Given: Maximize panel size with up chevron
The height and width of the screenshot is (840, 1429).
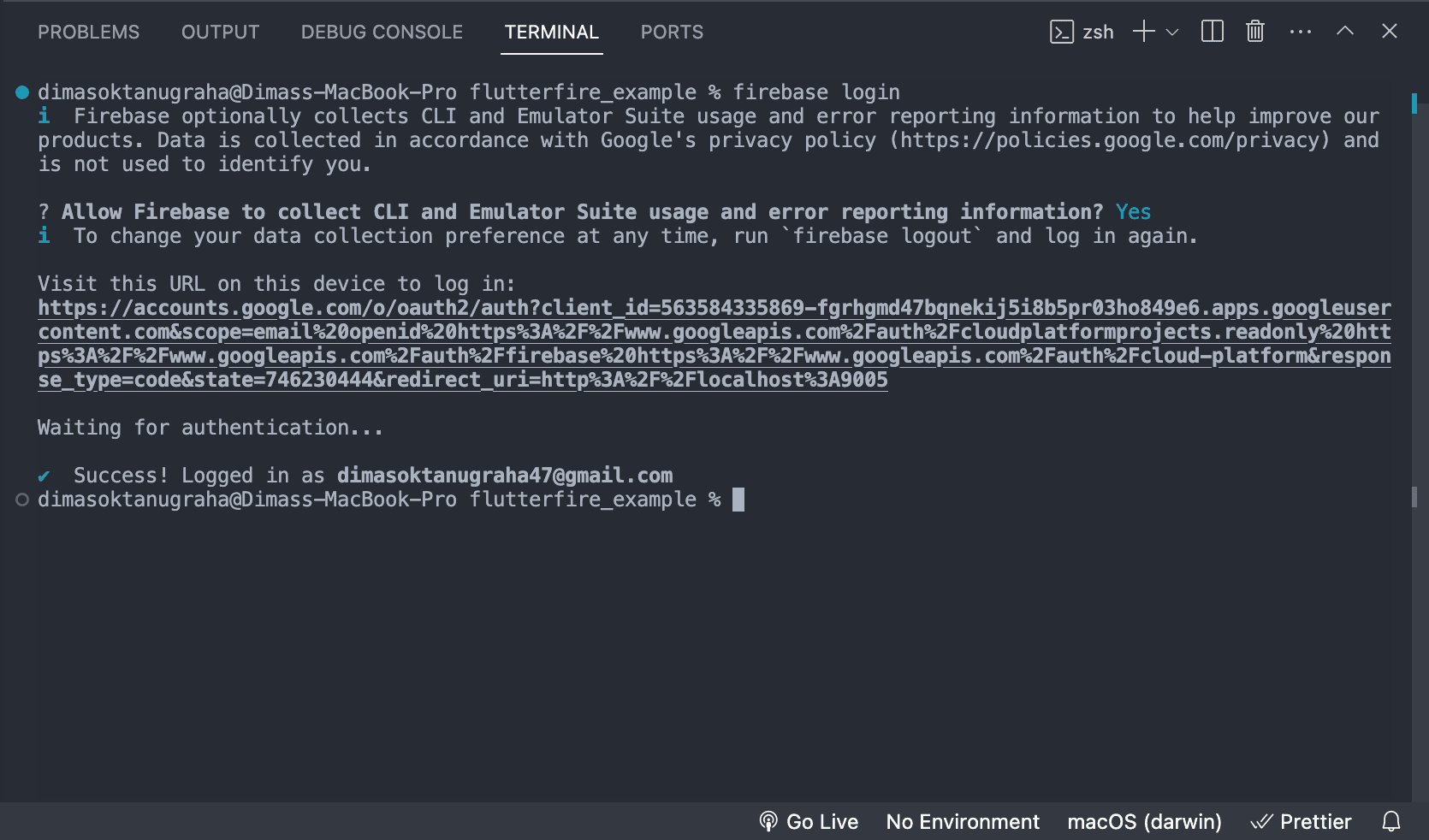Looking at the screenshot, I should click(1345, 31).
